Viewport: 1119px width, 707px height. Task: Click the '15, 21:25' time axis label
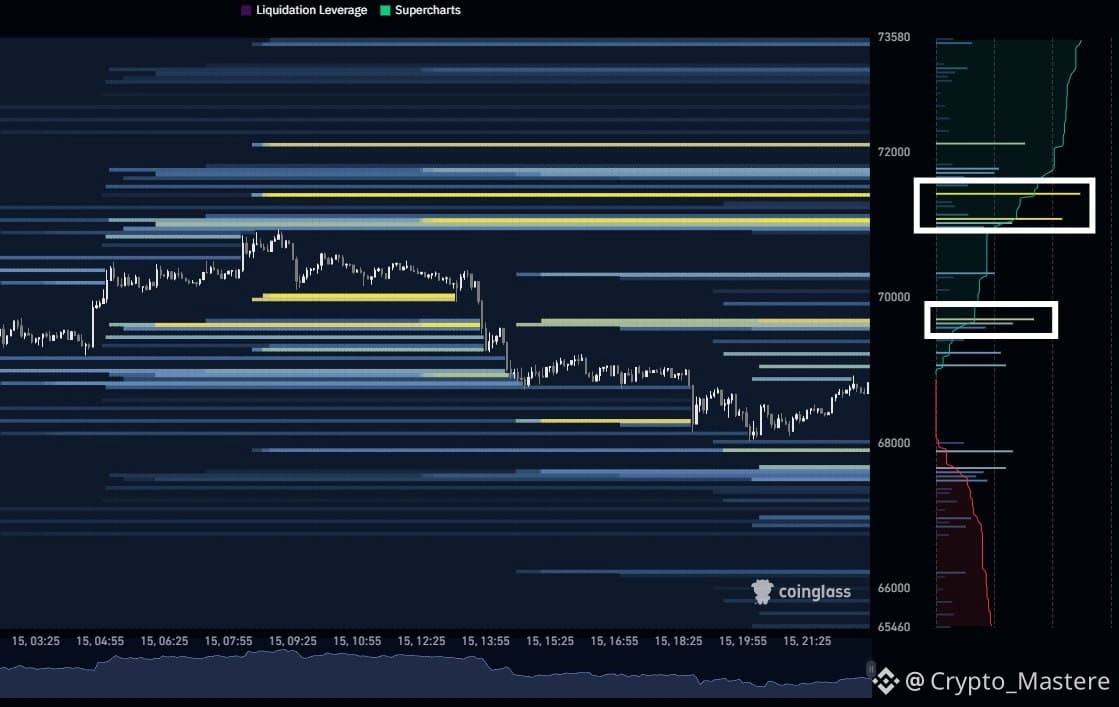pos(806,641)
